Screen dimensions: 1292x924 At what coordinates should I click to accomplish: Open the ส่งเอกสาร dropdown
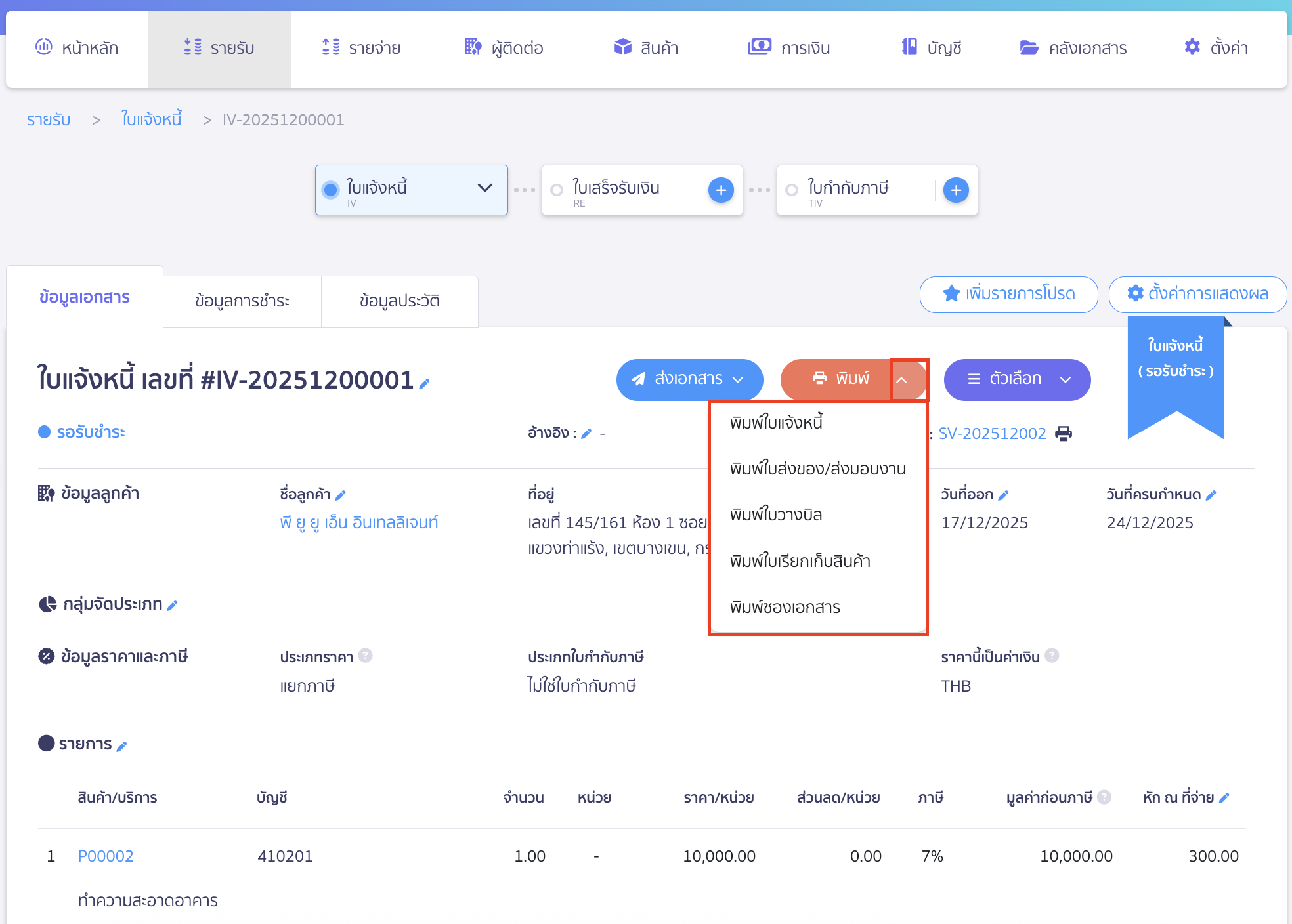[689, 379]
